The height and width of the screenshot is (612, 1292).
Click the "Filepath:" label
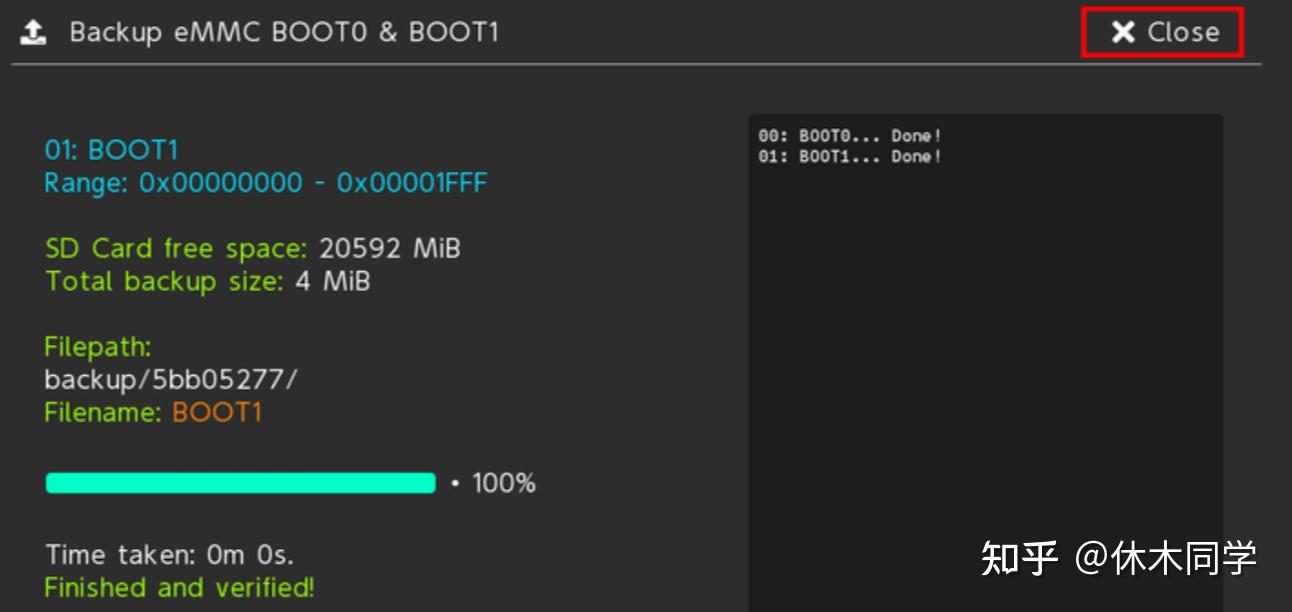tap(98, 347)
